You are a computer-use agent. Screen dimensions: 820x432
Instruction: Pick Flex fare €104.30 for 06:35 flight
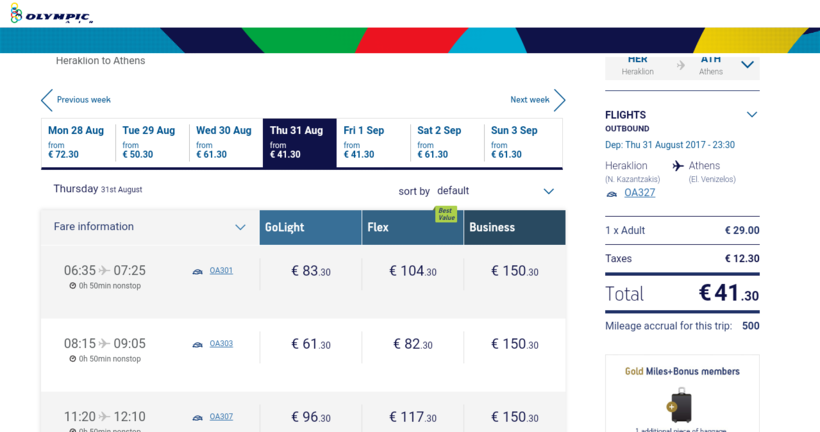[412, 271]
